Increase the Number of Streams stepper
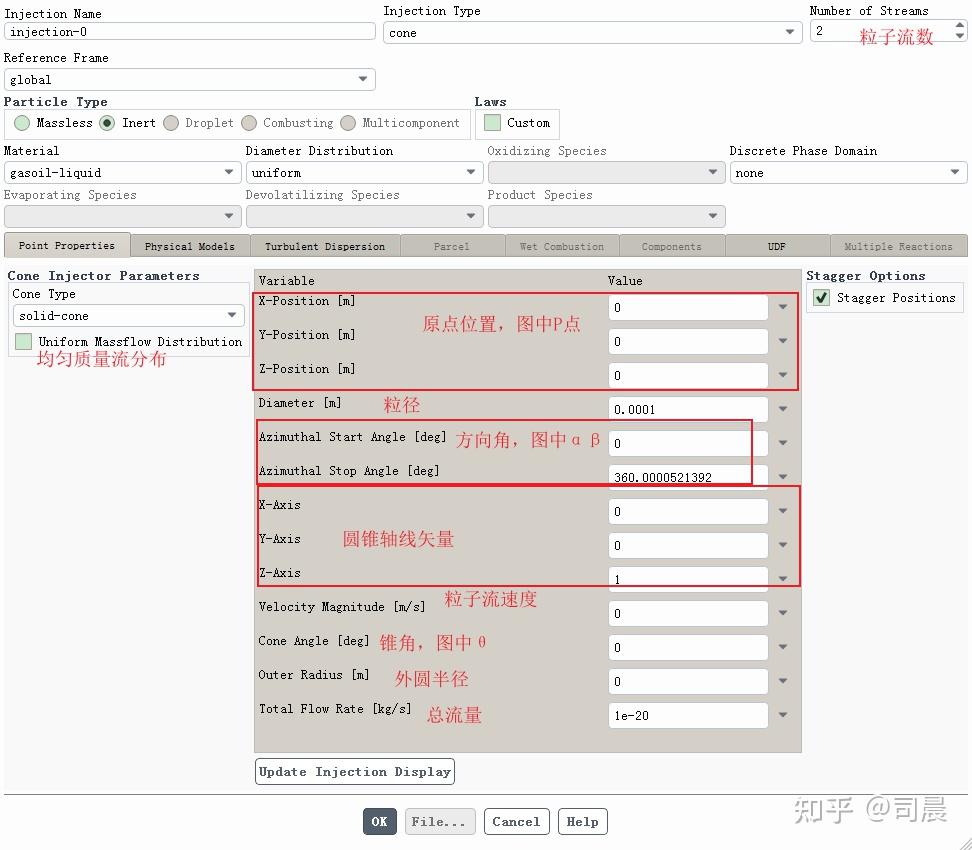 point(960,25)
